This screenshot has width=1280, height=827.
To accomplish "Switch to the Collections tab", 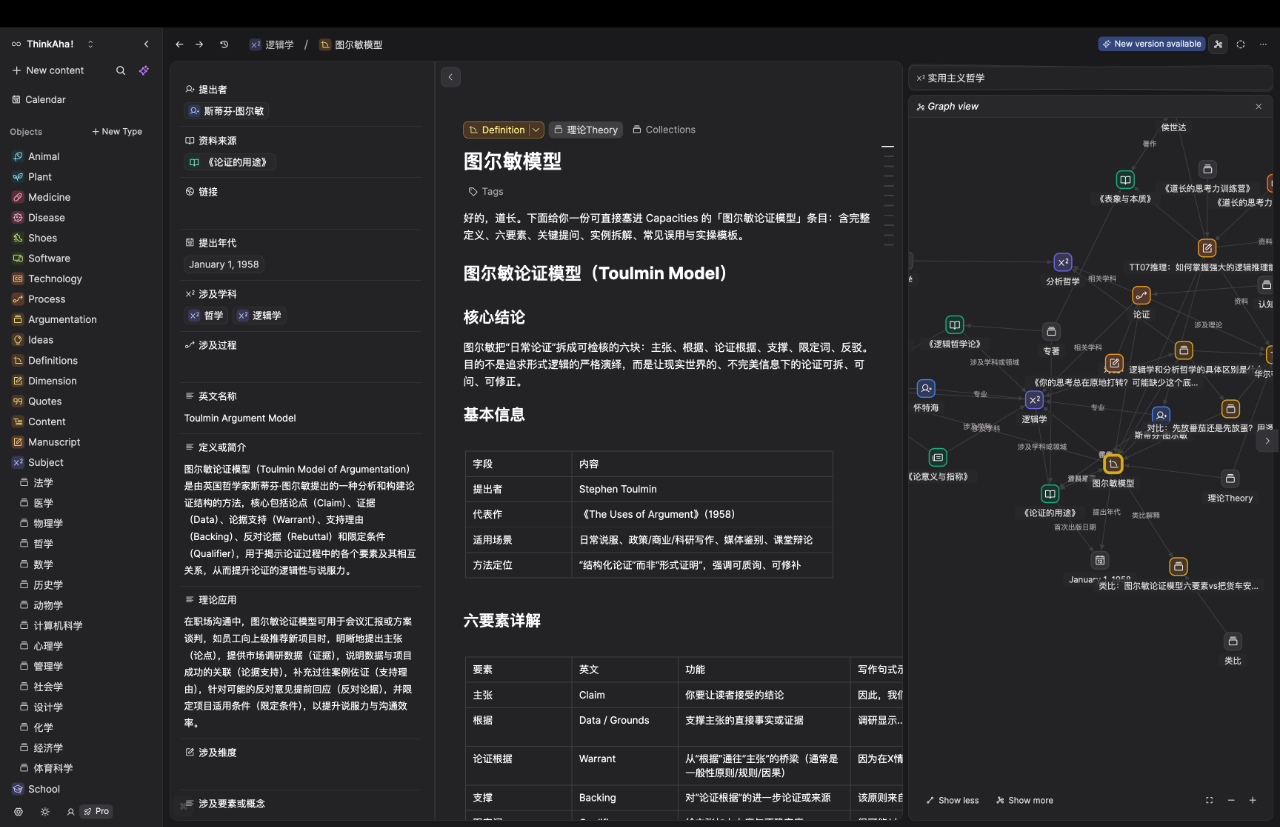I will click(664, 129).
